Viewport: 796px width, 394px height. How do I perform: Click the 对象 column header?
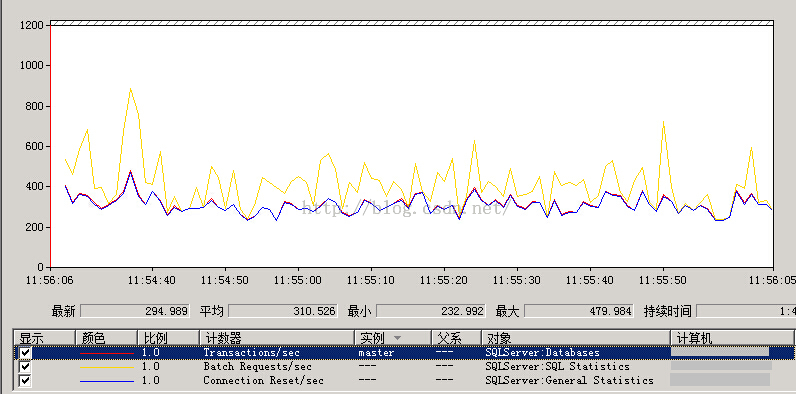[576, 338]
